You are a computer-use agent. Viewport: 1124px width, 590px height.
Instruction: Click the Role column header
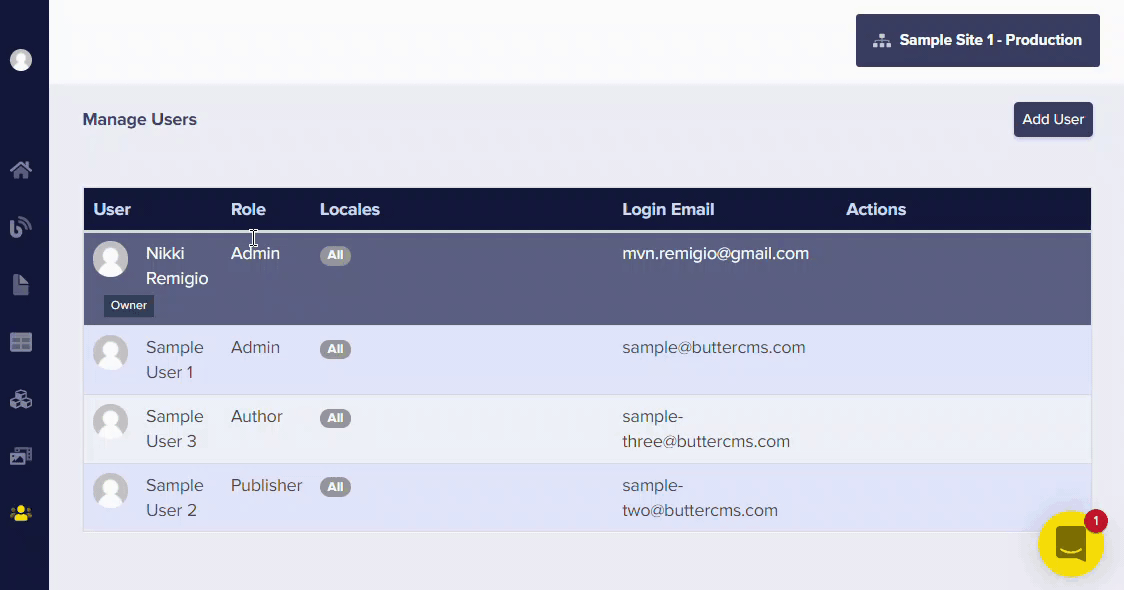(248, 209)
